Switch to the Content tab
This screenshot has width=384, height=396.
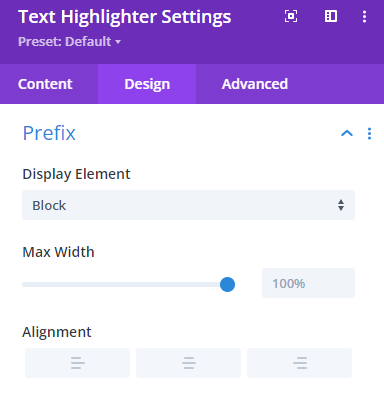coord(45,84)
